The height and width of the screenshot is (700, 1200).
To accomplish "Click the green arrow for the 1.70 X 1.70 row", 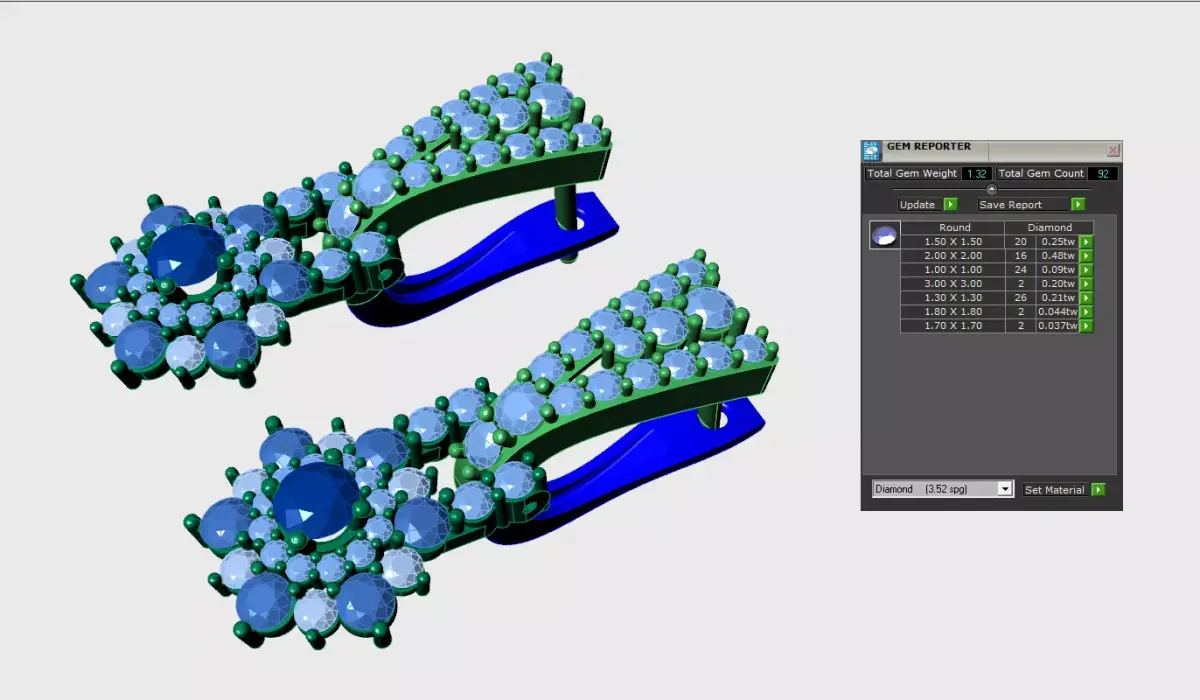I will pyautogui.click(x=1086, y=325).
